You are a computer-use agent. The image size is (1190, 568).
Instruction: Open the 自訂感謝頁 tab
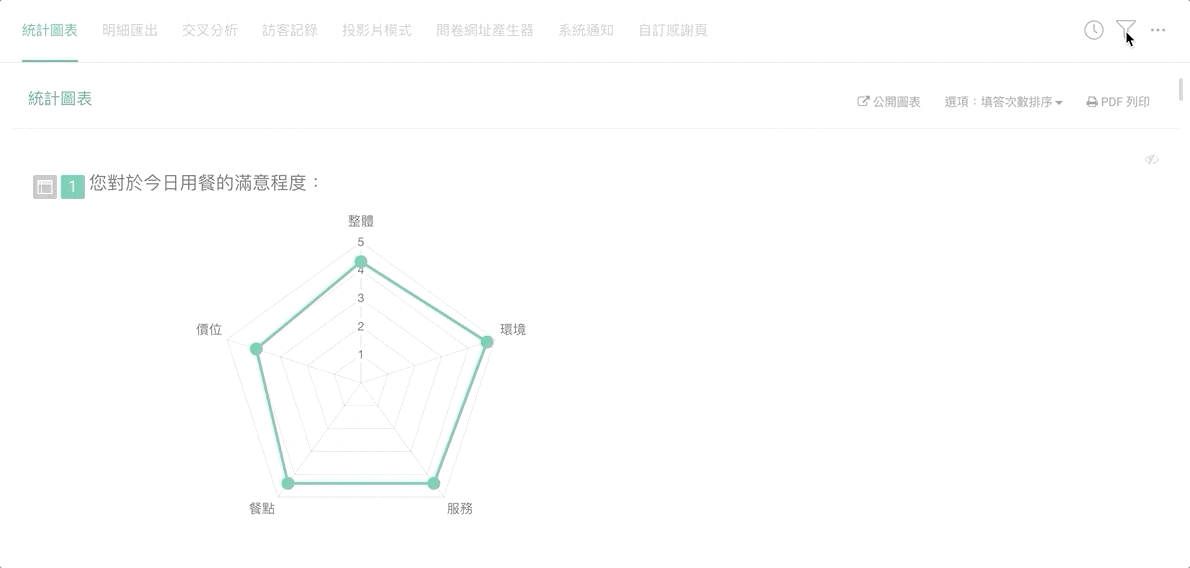(x=673, y=30)
